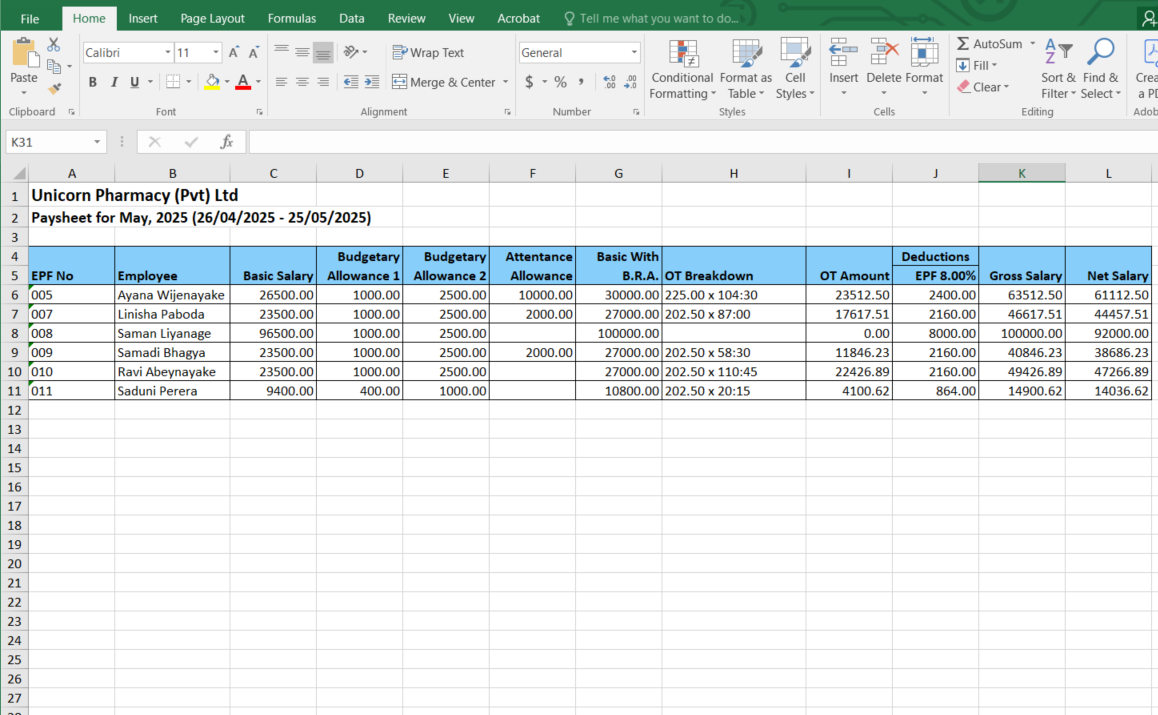Toggle Italic formatting
Viewport: 1158px width, 715px height.
click(114, 82)
